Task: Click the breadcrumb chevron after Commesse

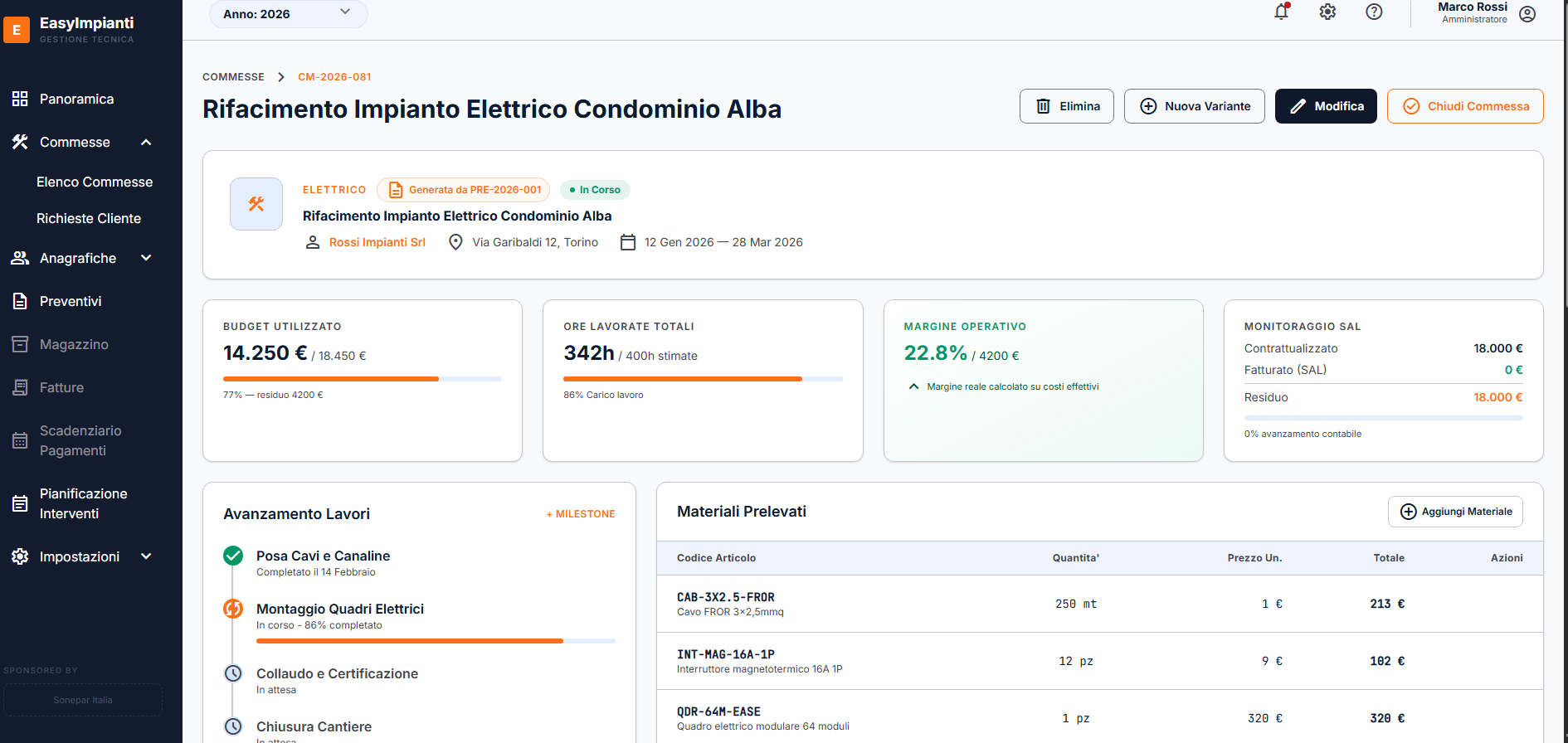Action: click(281, 77)
